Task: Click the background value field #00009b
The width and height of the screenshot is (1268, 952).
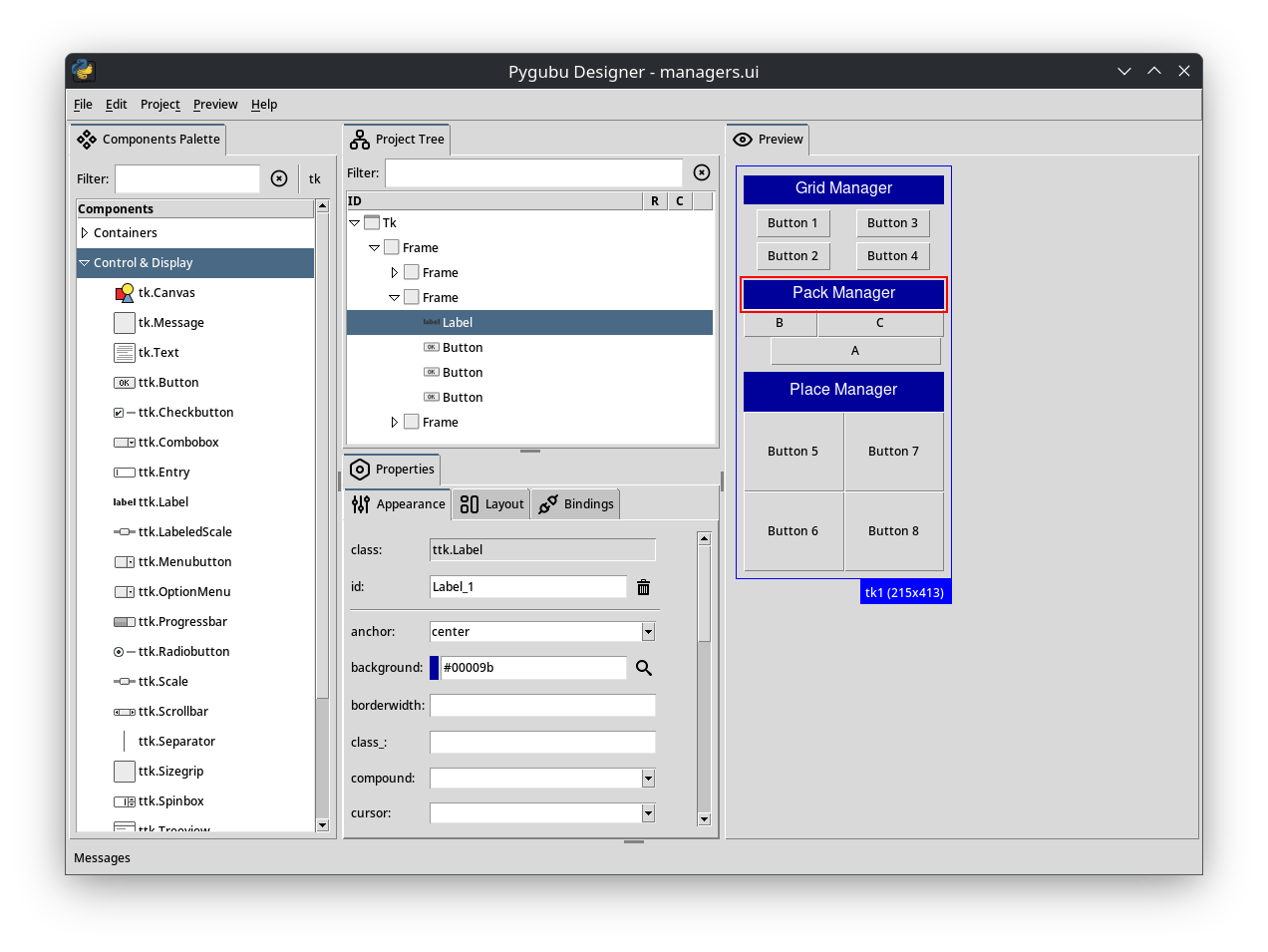Action: click(x=533, y=668)
